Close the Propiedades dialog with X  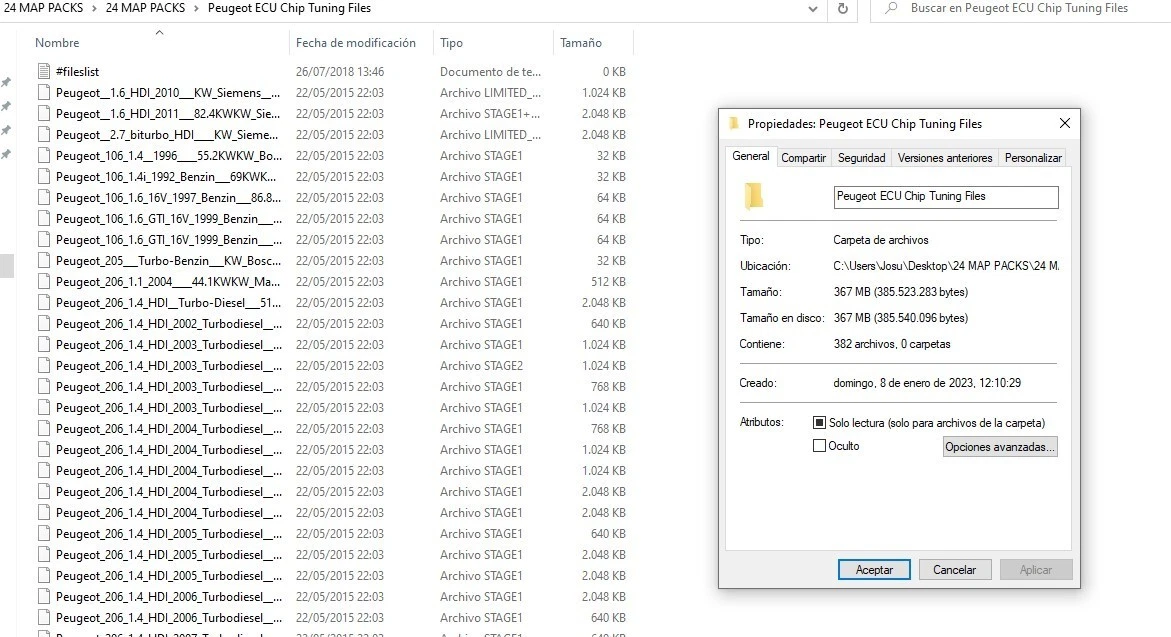tap(1064, 123)
